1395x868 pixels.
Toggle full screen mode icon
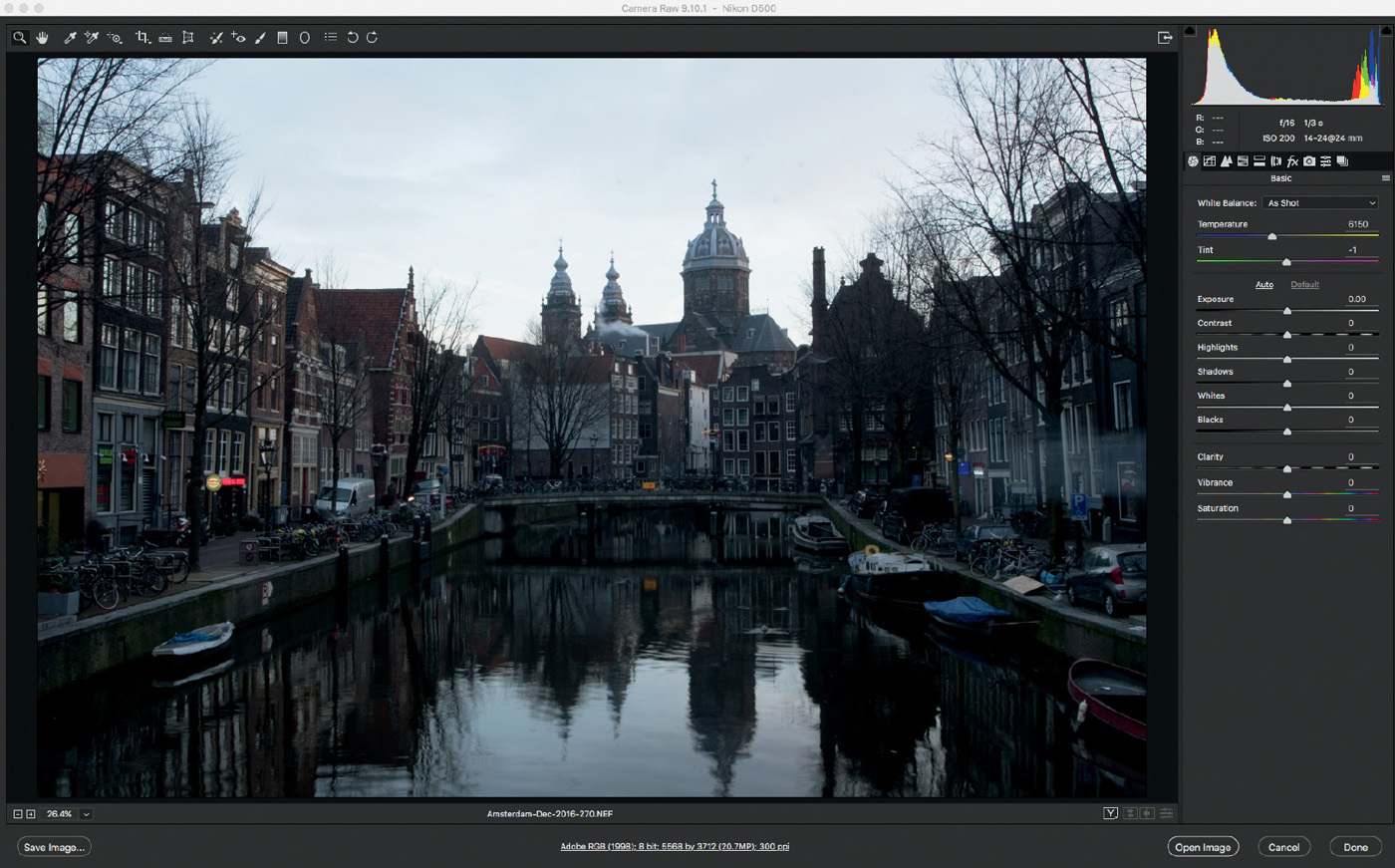tap(1165, 38)
